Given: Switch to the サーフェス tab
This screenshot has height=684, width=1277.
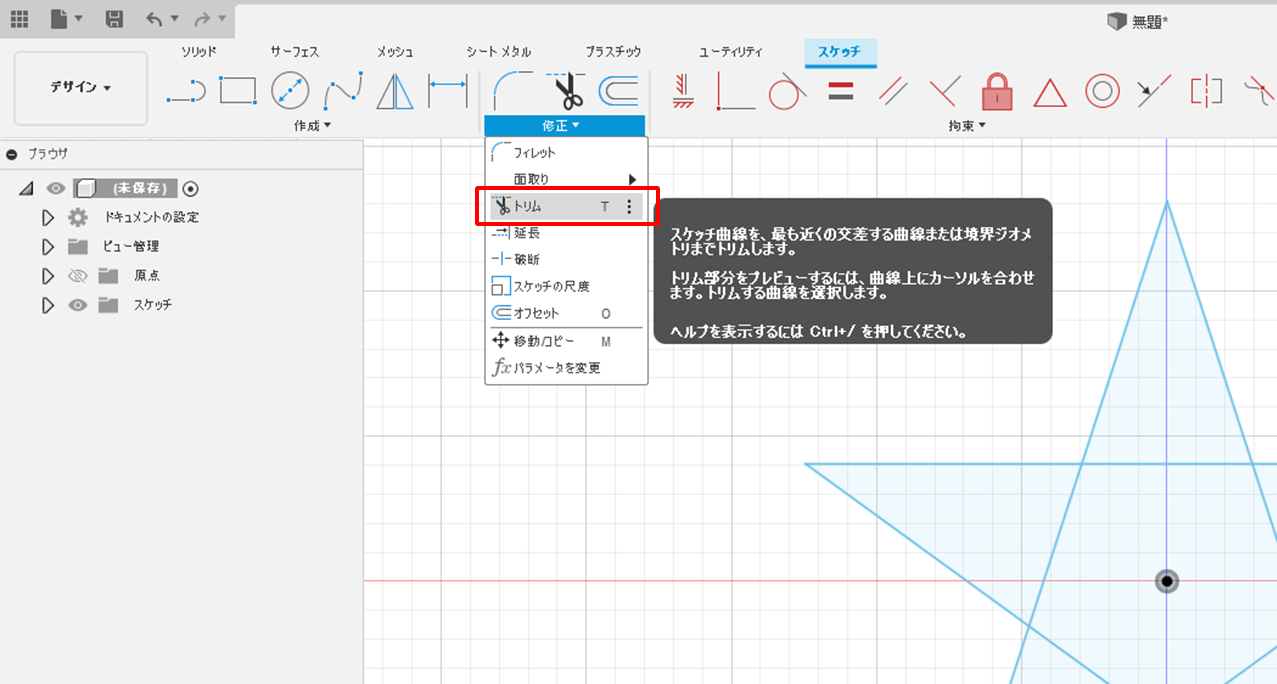Looking at the screenshot, I should (x=295, y=51).
